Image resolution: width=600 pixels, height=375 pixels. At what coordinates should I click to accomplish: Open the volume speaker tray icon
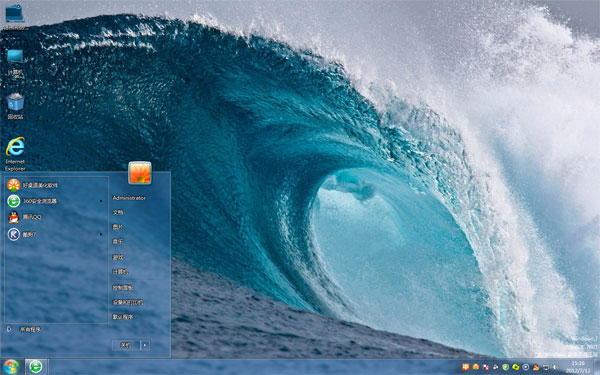click(x=556, y=367)
